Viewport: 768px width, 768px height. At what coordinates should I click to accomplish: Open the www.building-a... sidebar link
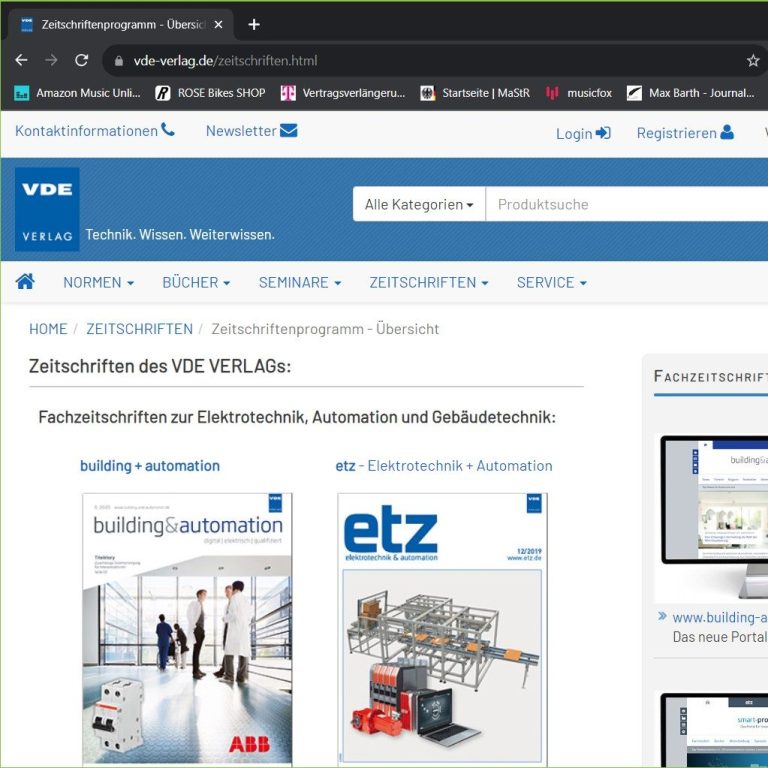(720, 617)
